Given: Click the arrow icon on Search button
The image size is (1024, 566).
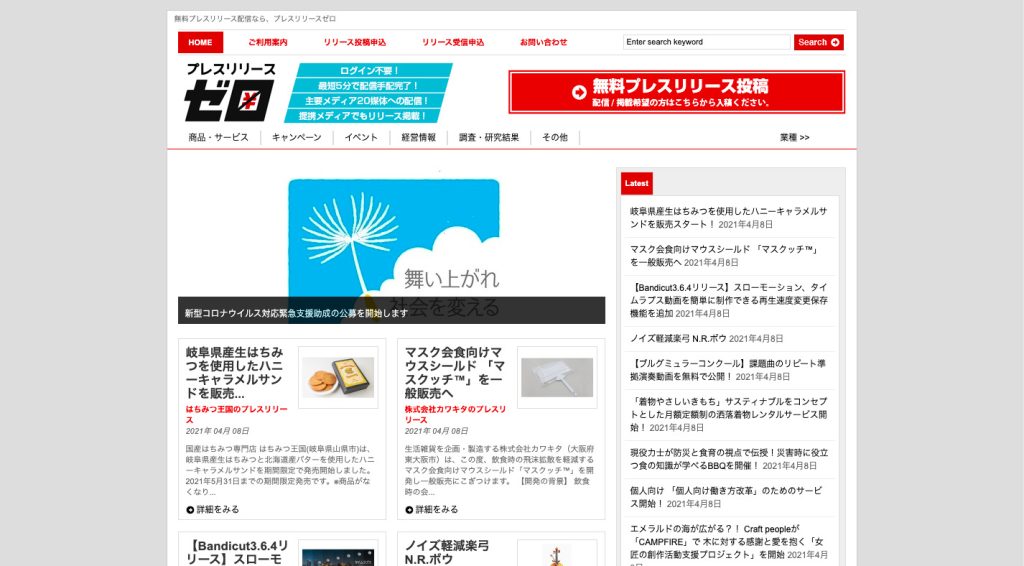Looking at the screenshot, I should click(x=836, y=42).
